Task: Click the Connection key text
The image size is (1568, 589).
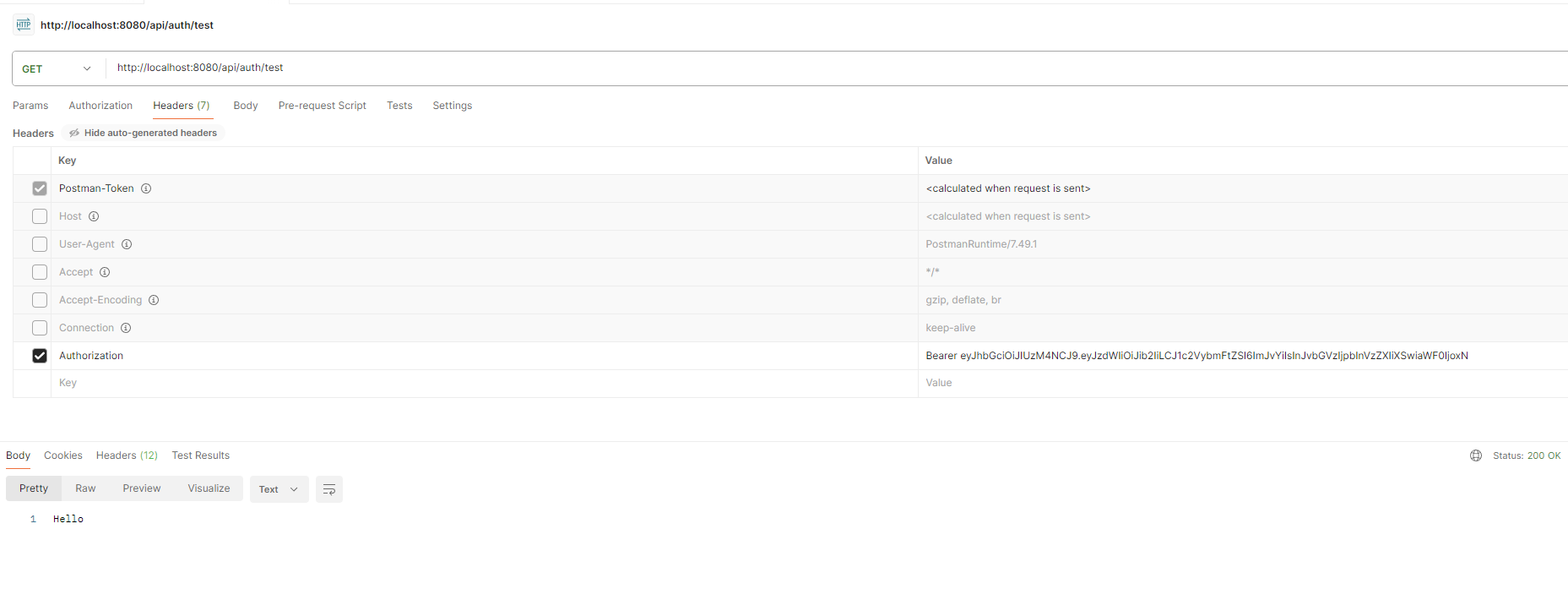Action: click(x=86, y=328)
